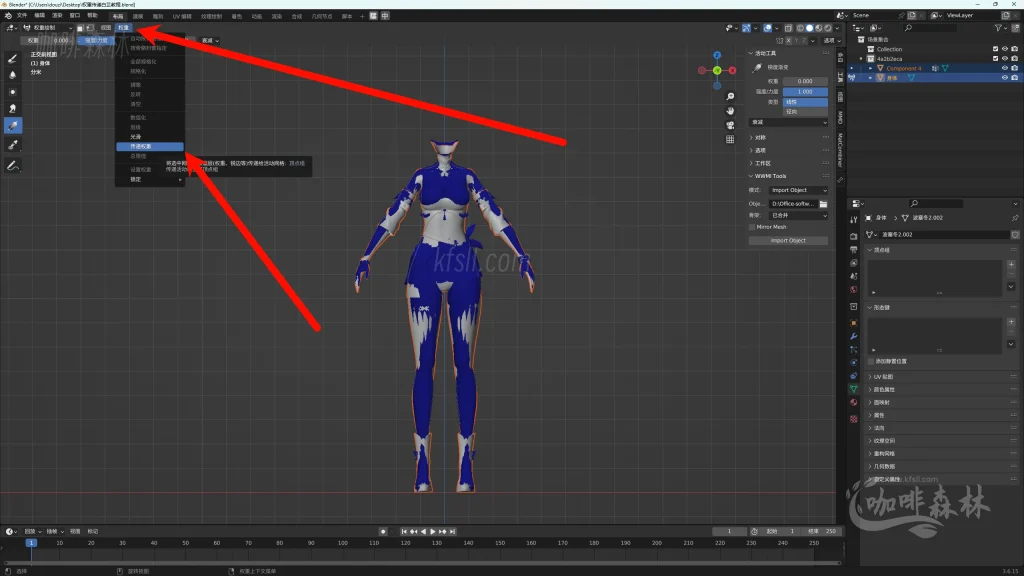Viewport: 1024px width, 576px height.
Task: Select rendered viewport shading mode
Action: [828, 28]
